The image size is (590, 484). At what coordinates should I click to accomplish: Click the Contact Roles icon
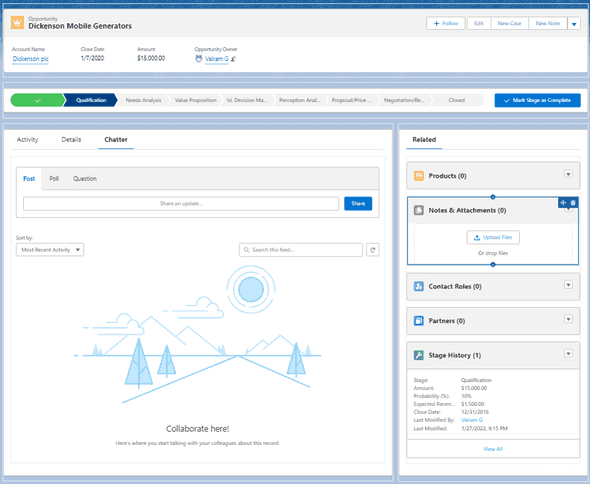click(x=419, y=286)
